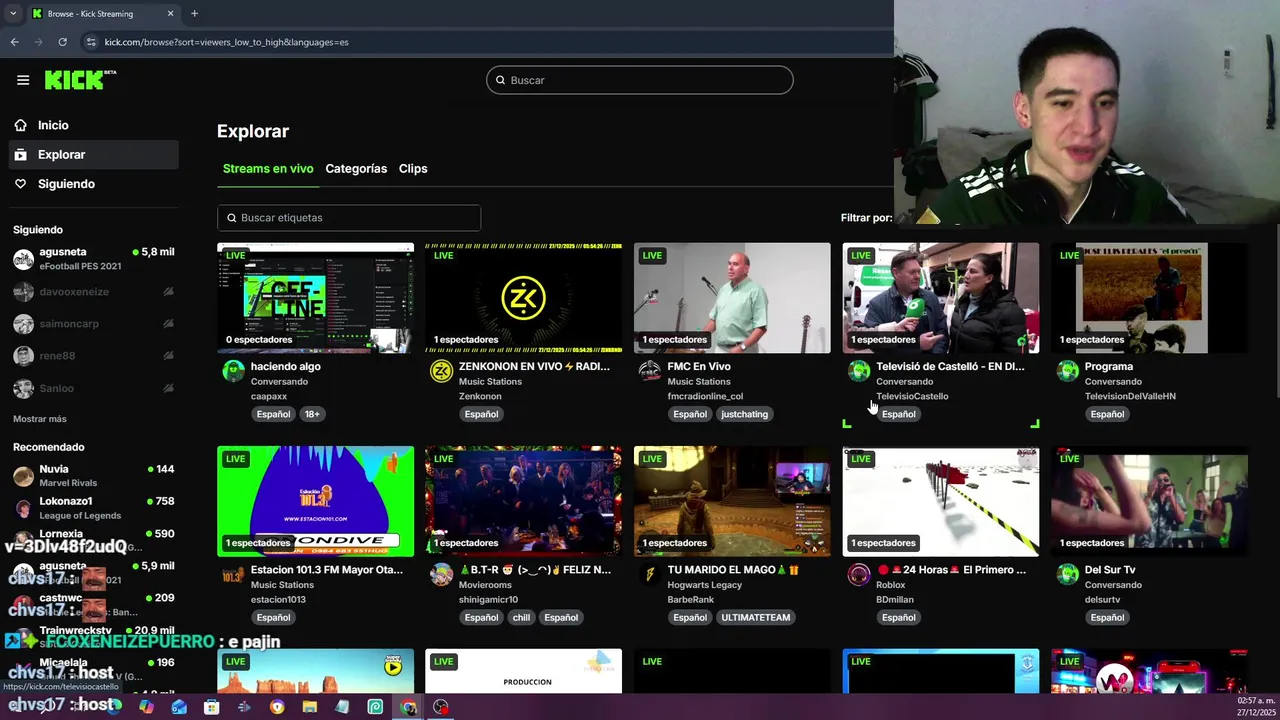The width and height of the screenshot is (1280, 720).
Task: Open the tab search dropdown arrow
Action: click(x=13, y=14)
